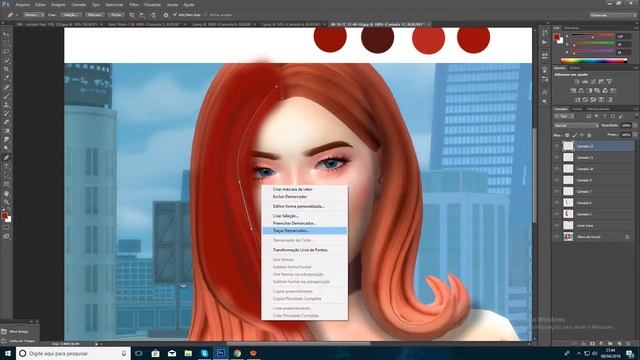The height and width of the screenshot is (360, 640).
Task: Click lock transparent pixels icon
Action: point(567,135)
